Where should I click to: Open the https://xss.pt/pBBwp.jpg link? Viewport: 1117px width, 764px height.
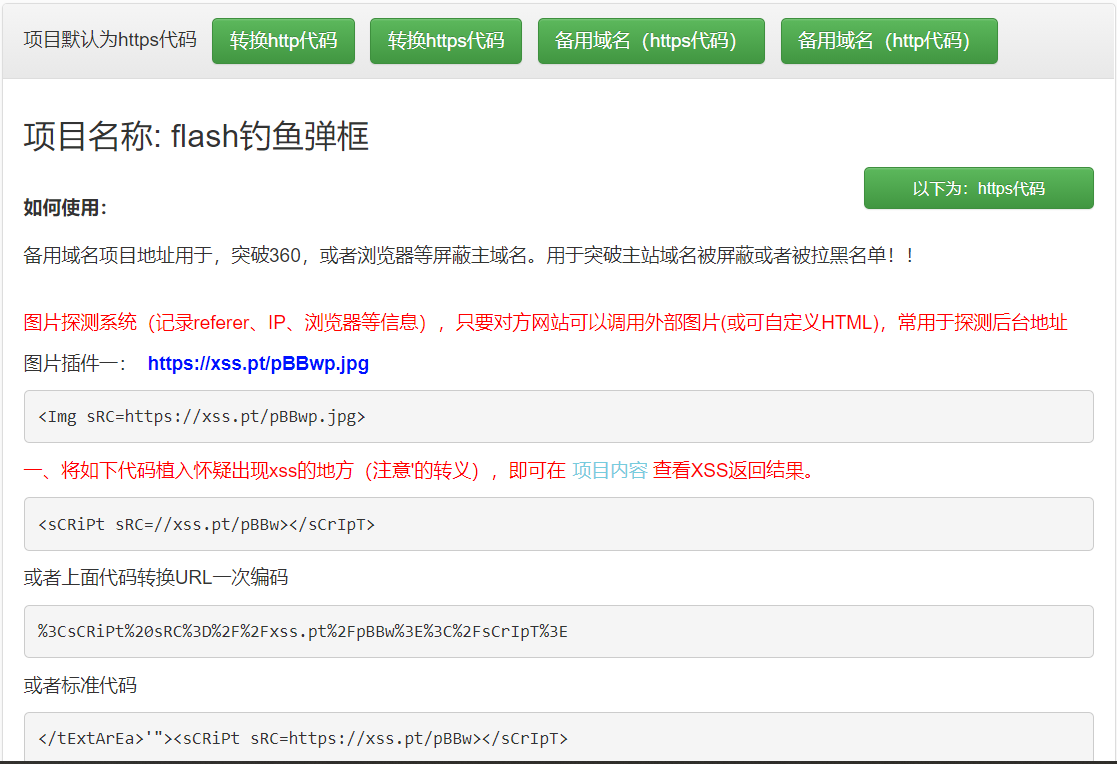coord(259,363)
